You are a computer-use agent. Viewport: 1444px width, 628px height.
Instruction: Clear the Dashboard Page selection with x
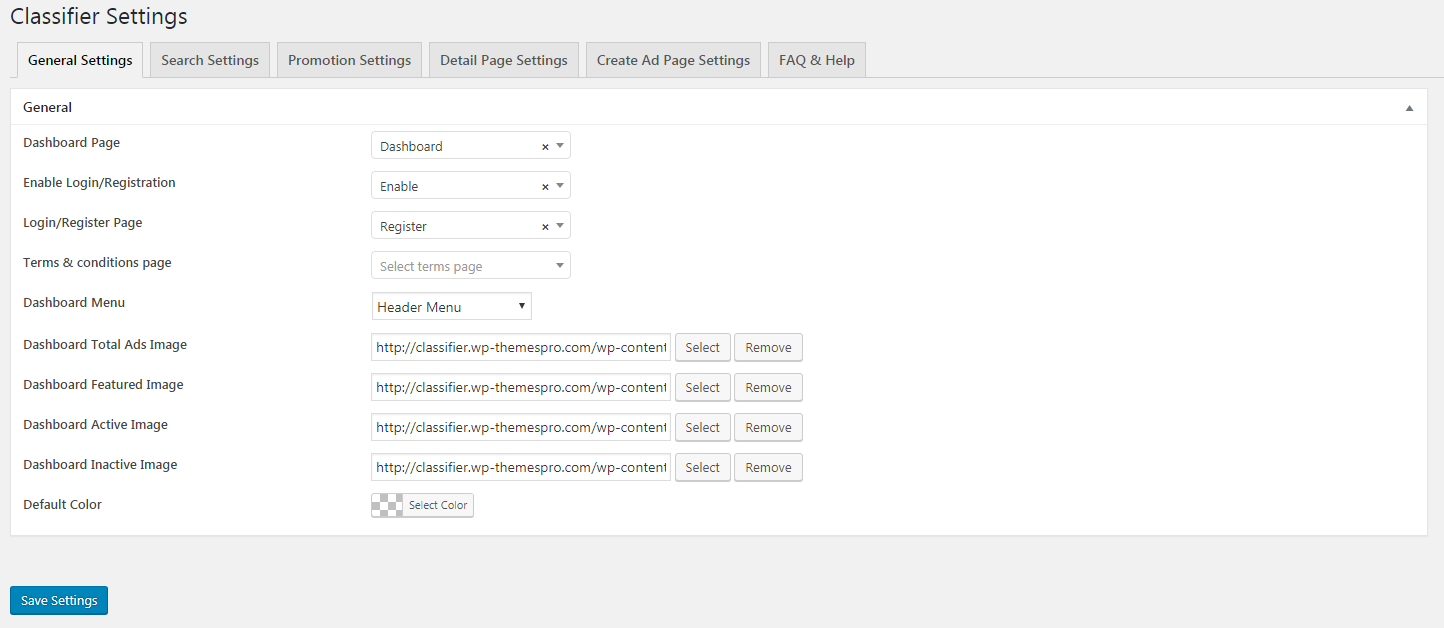pos(545,147)
